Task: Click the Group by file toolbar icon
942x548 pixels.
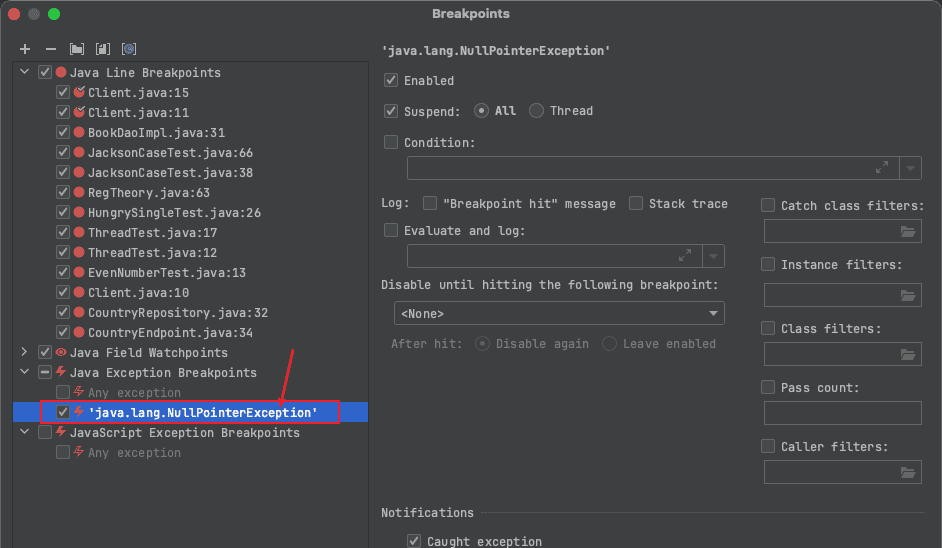Action: coord(102,49)
